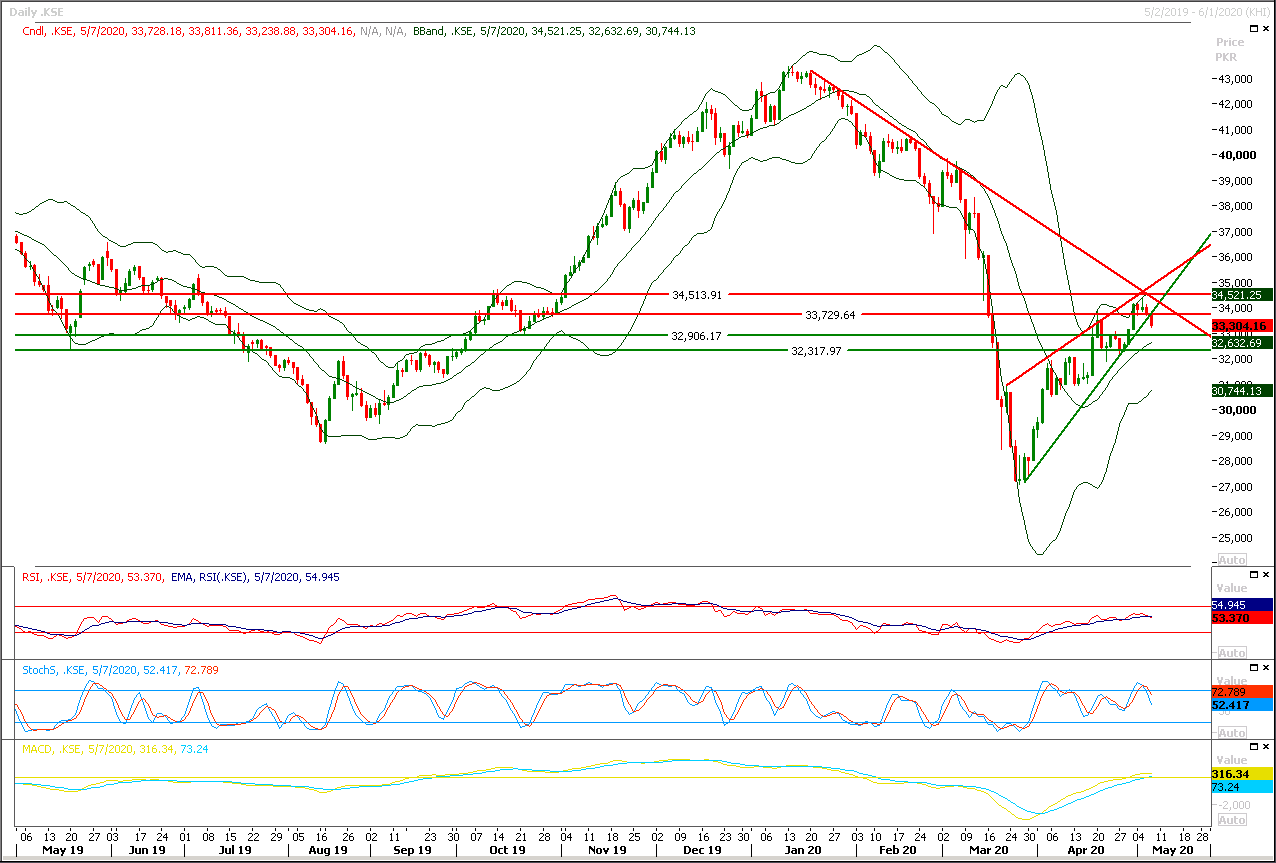Click the 52.417 stochastic value tag
The width and height of the screenshot is (1276, 863).
click(1240, 705)
